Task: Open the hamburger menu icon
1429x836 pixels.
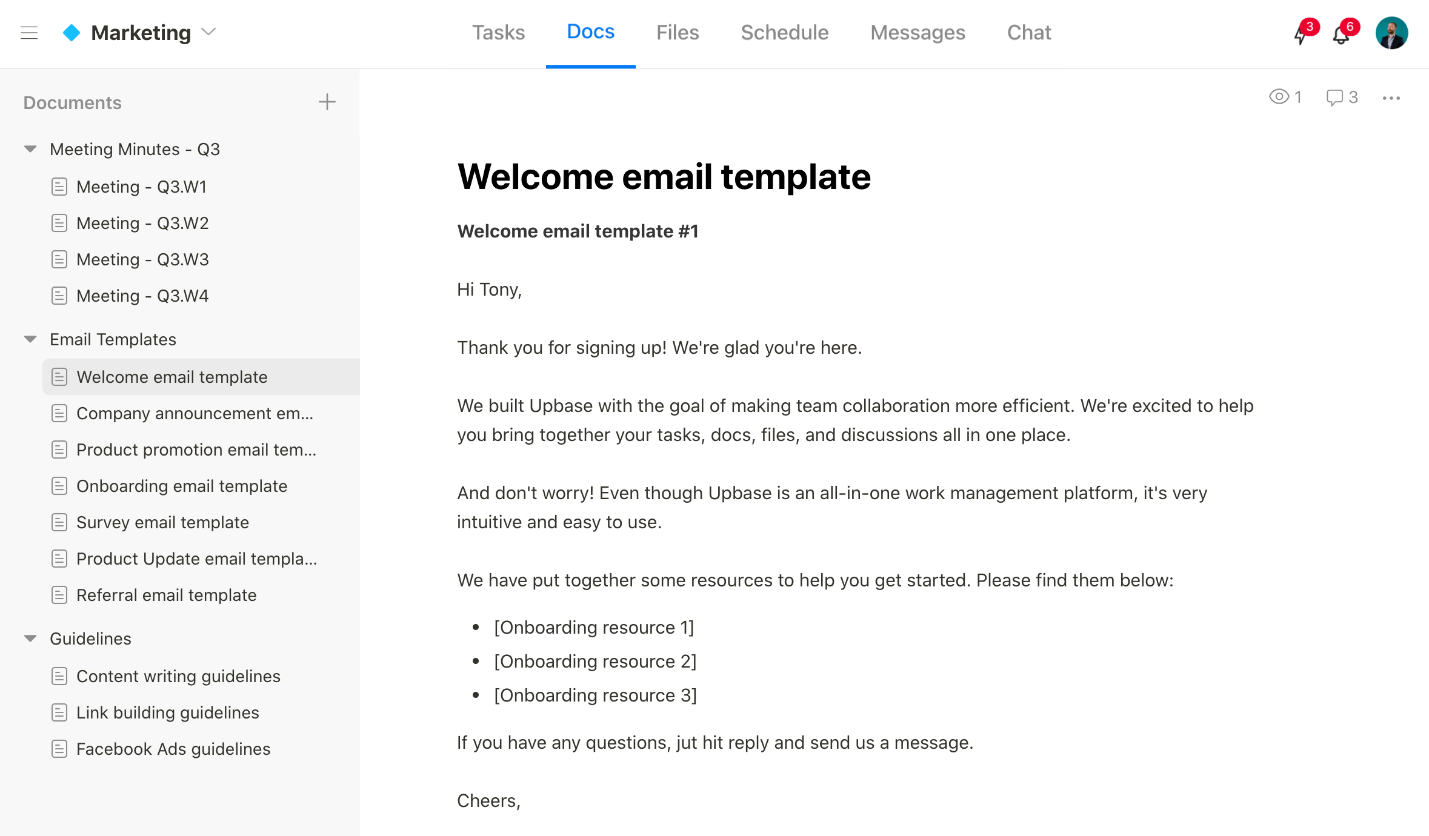Action: (x=29, y=33)
